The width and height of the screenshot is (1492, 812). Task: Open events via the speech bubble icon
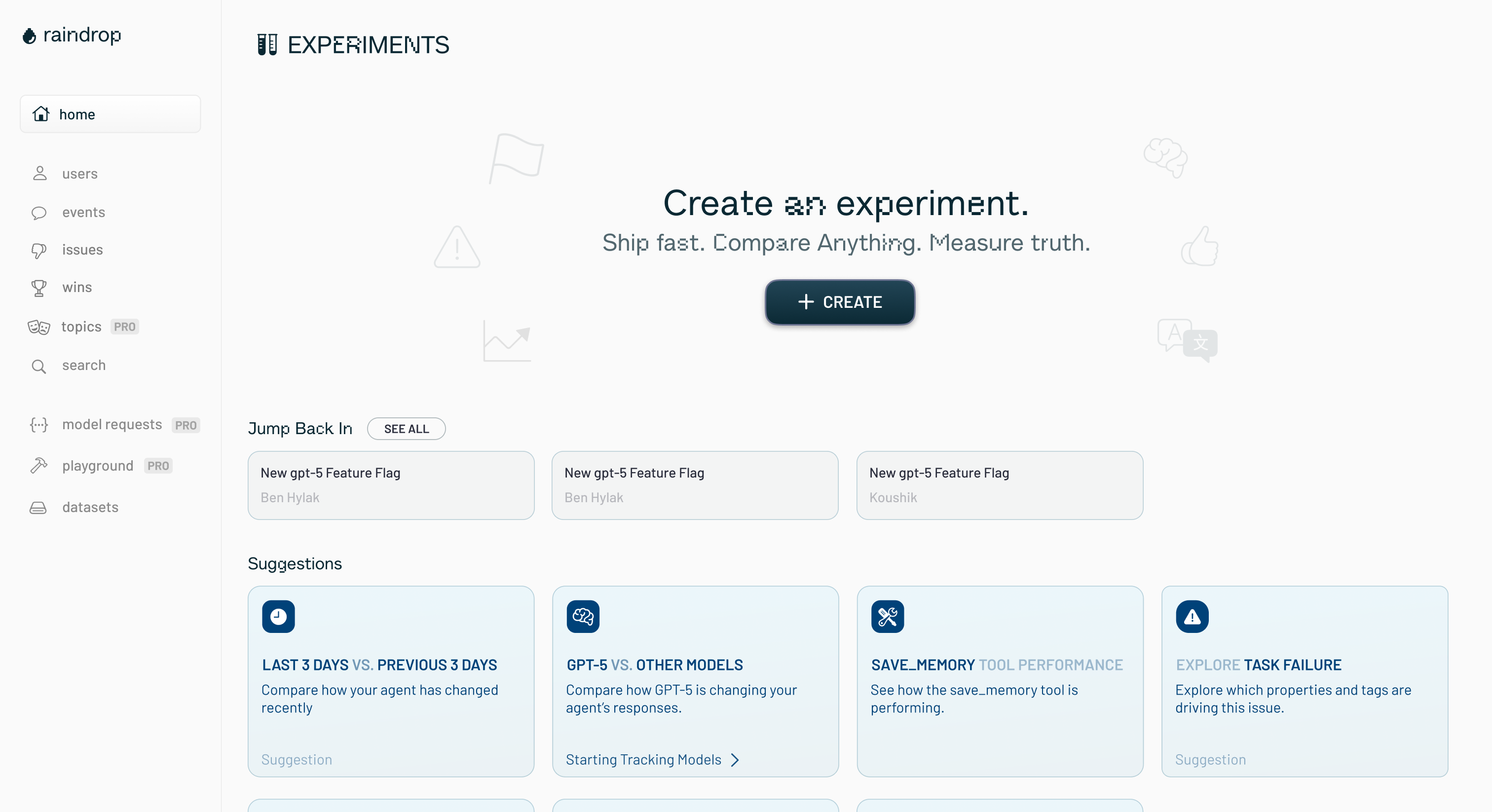click(39, 212)
